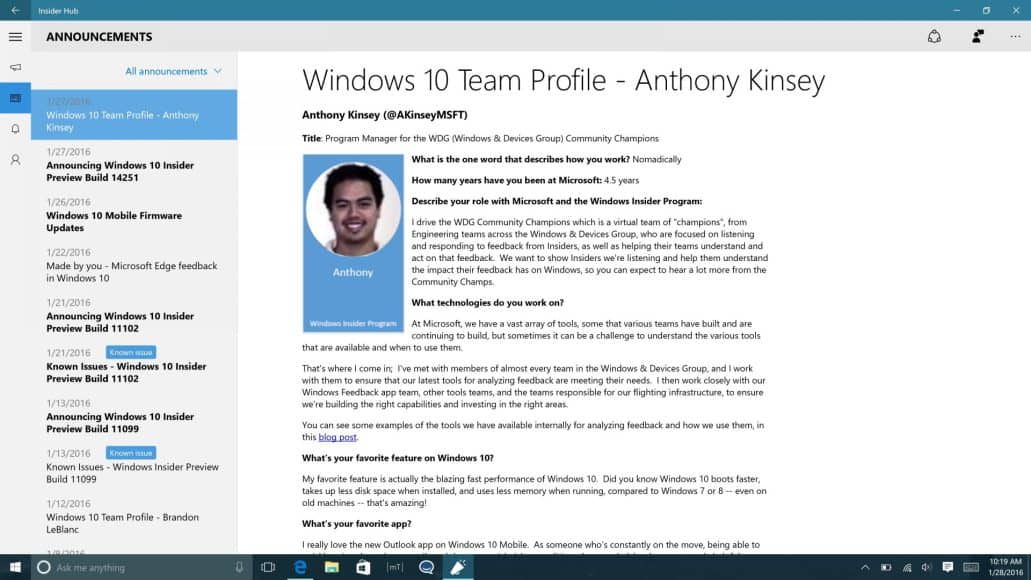Open File Explorer from the taskbar
Image resolution: width=1031 pixels, height=580 pixels.
click(x=331, y=567)
